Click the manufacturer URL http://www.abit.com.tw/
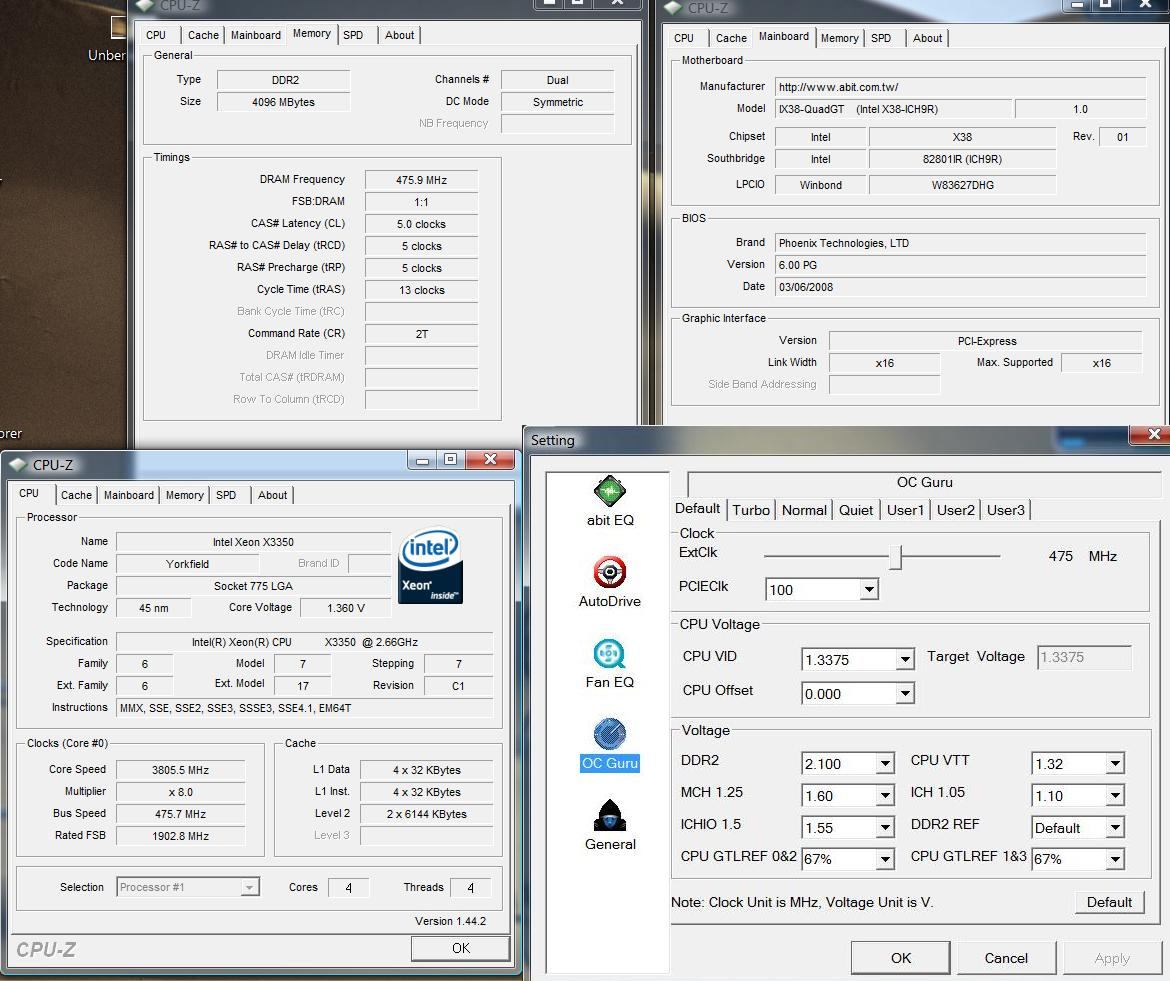The width and height of the screenshot is (1170, 981). click(960, 87)
